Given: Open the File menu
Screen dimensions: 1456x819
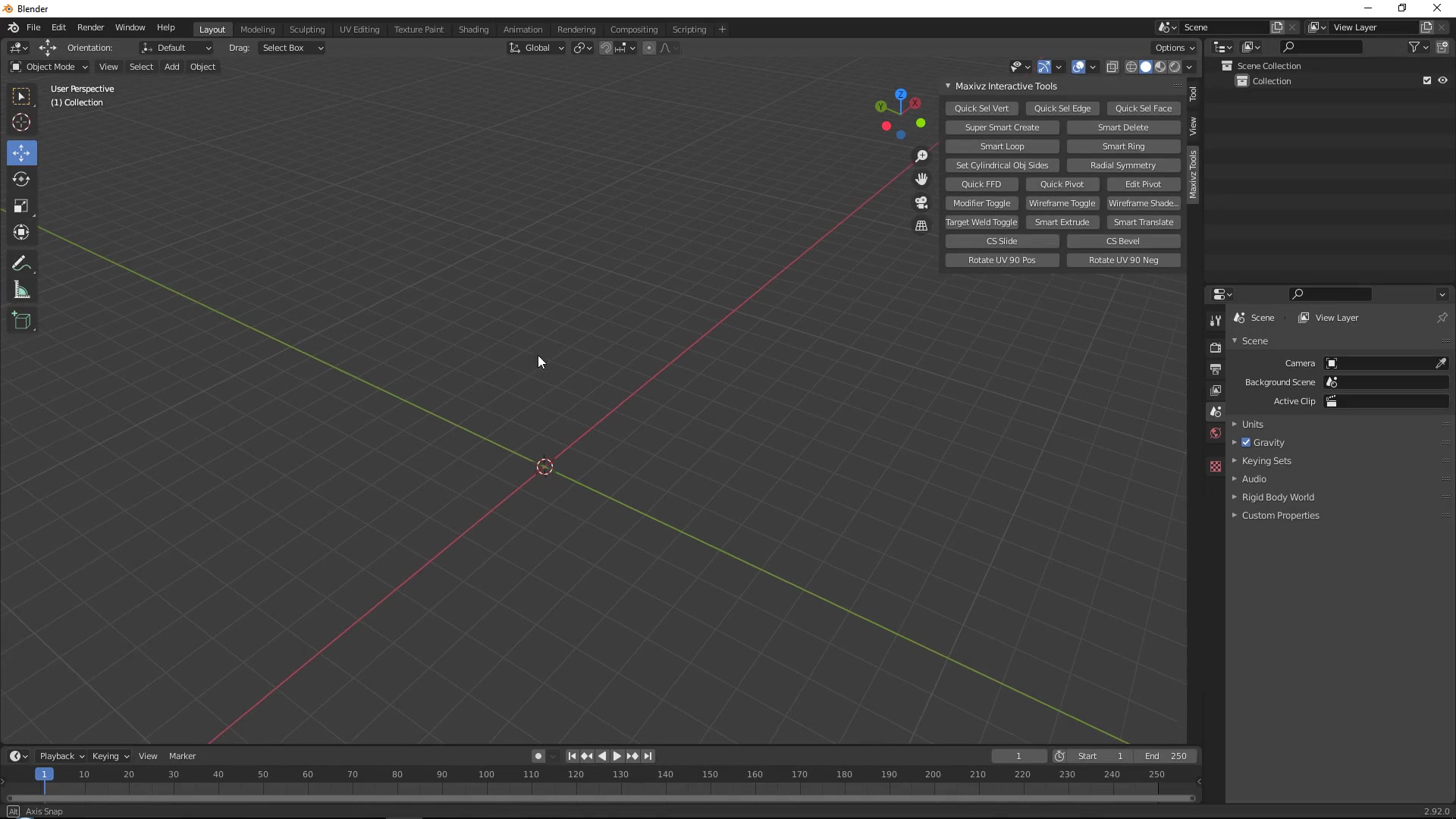Looking at the screenshot, I should click(x=33, y=27).
